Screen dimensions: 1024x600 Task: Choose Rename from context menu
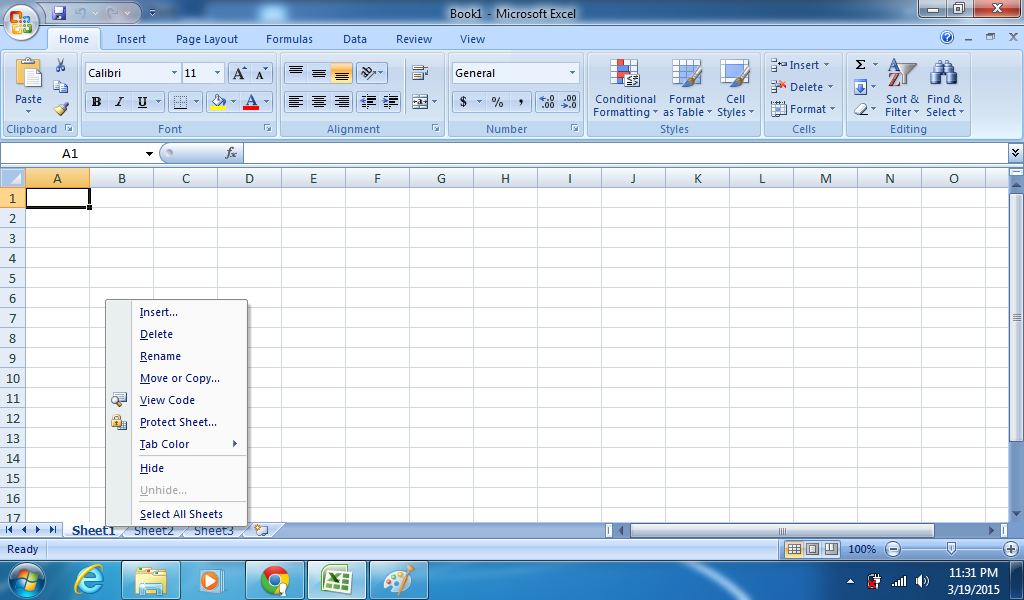[x=176, y=356]
